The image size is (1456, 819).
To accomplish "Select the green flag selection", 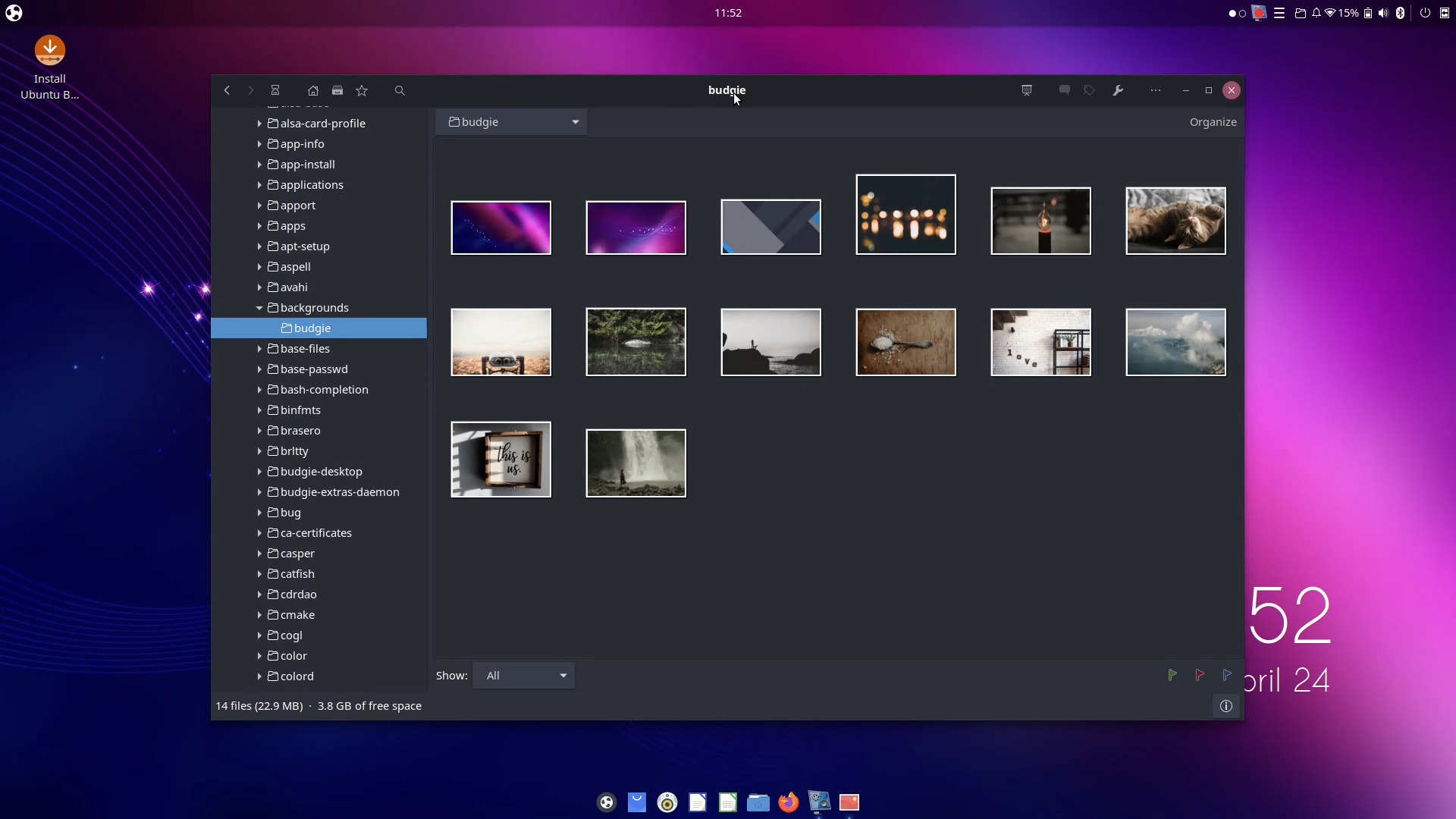I will (1172, 675).
